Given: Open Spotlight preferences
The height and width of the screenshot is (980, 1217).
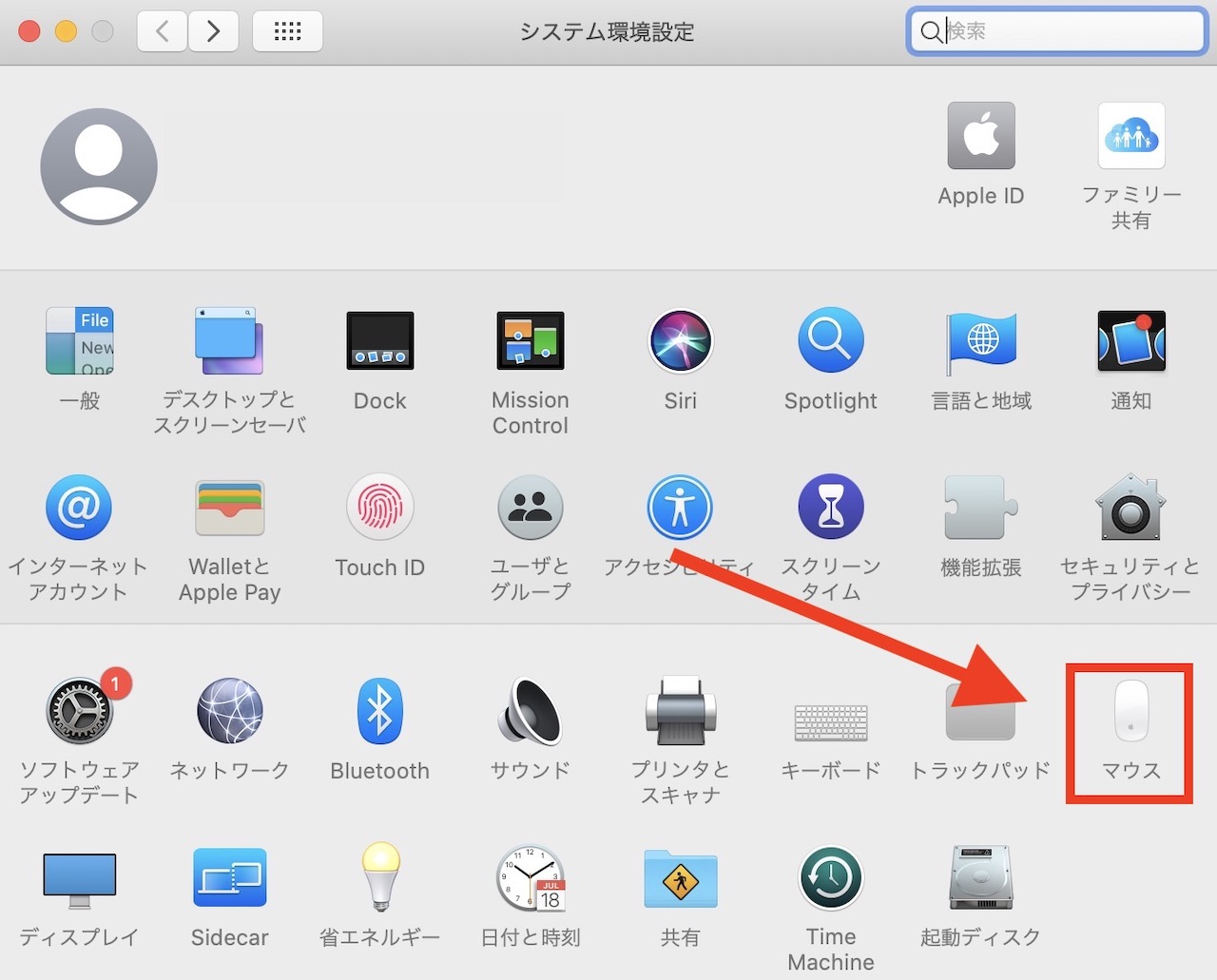Looking at the screenshot, I should 829,340.
